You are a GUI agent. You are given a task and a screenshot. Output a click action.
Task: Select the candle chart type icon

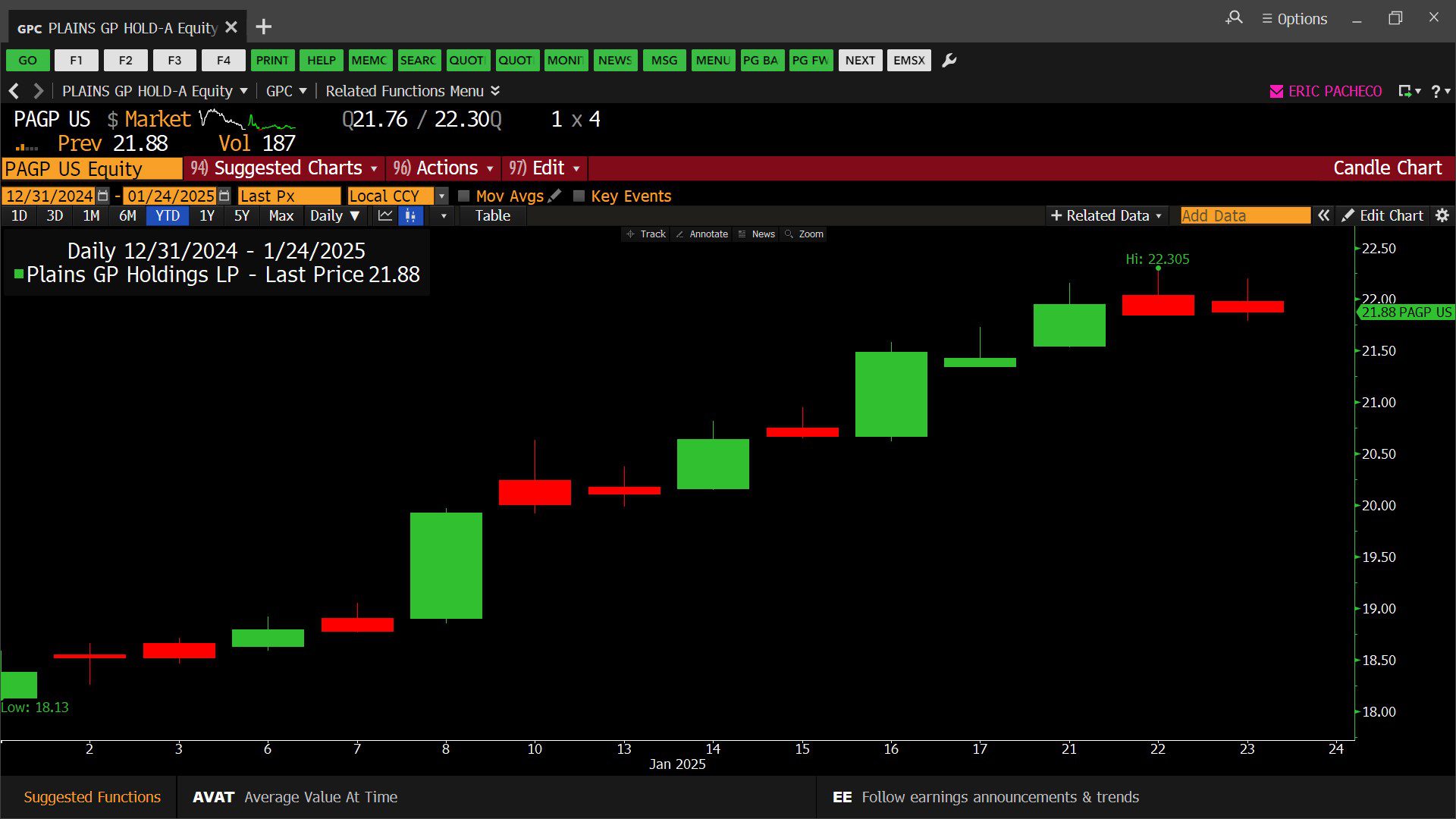410,216
